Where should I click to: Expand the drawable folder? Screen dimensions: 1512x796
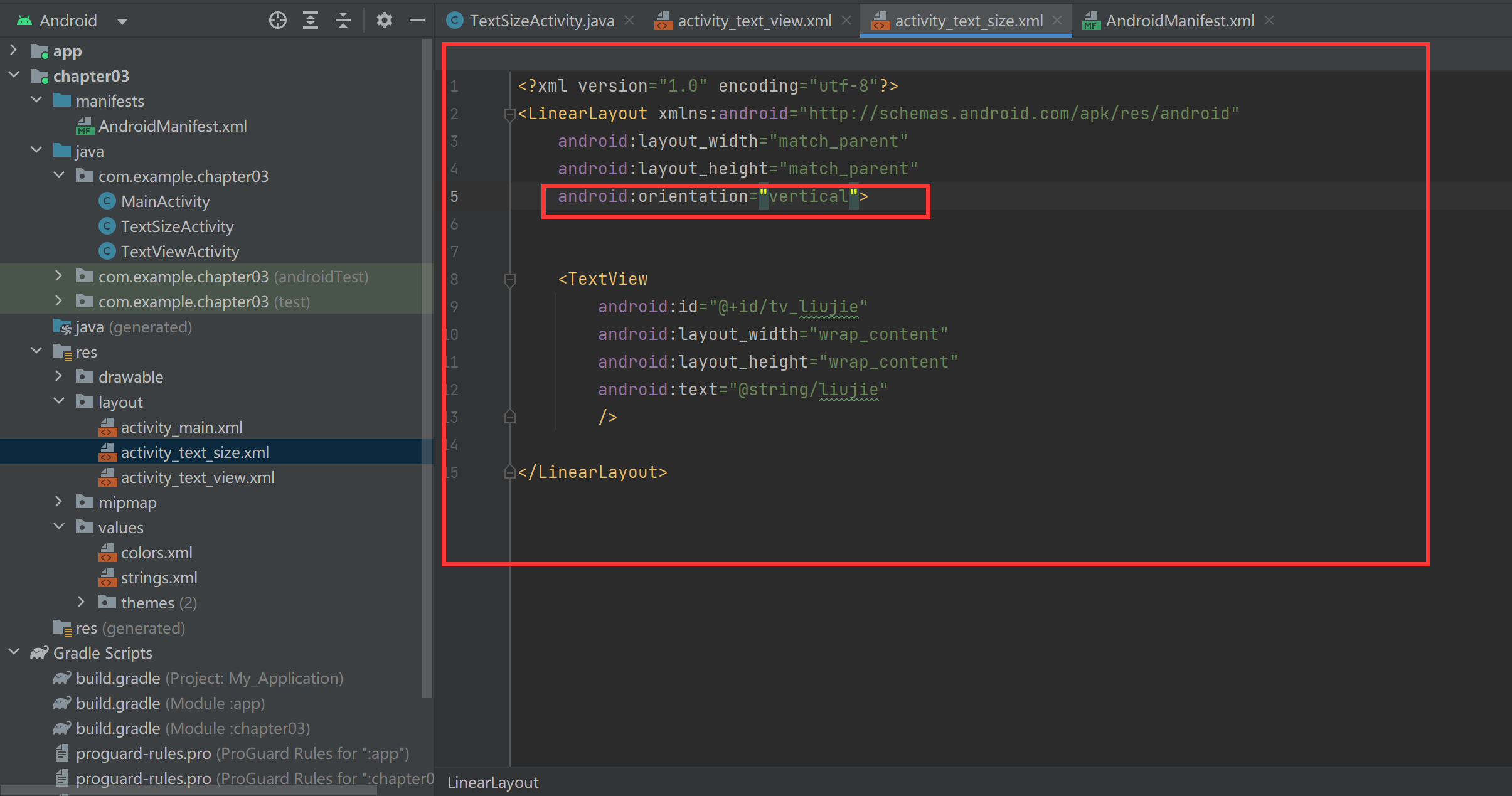[x=59, y=376]
